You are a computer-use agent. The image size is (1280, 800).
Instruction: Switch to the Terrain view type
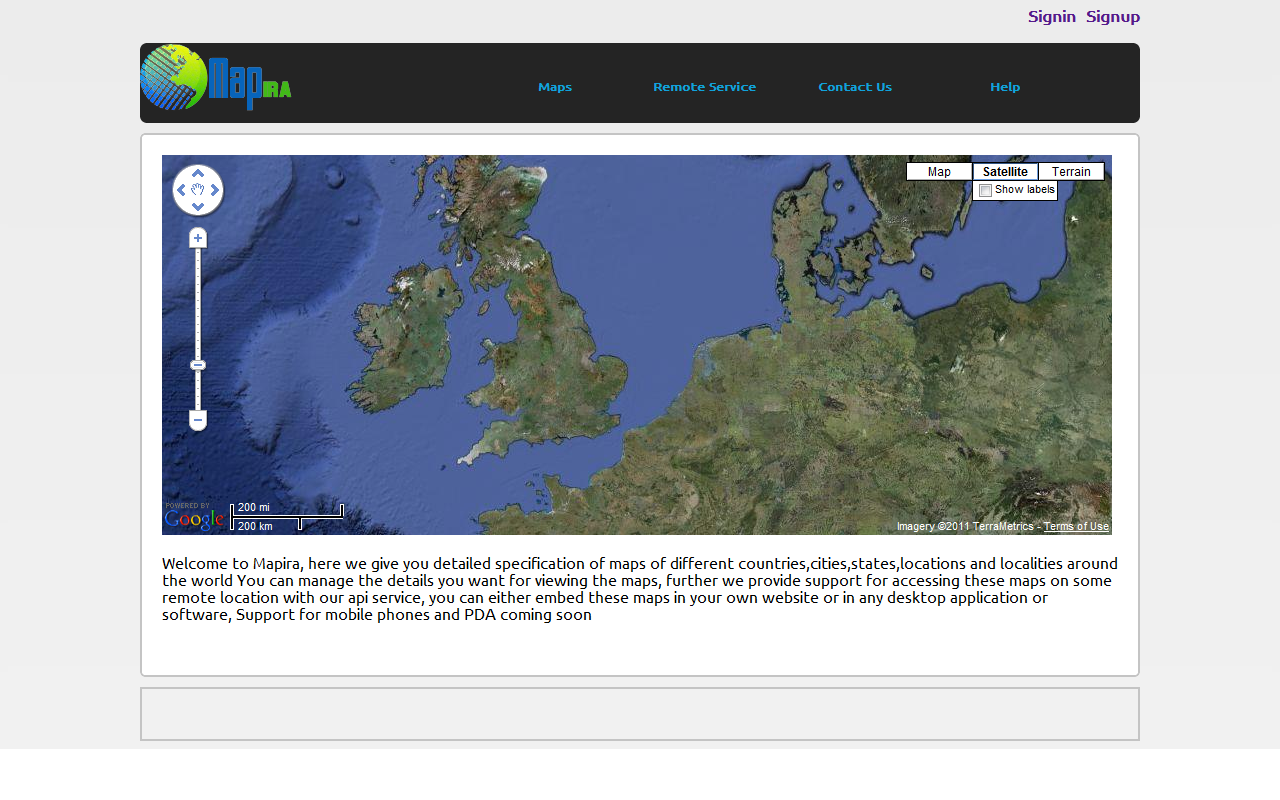(x=1071, y=172)
